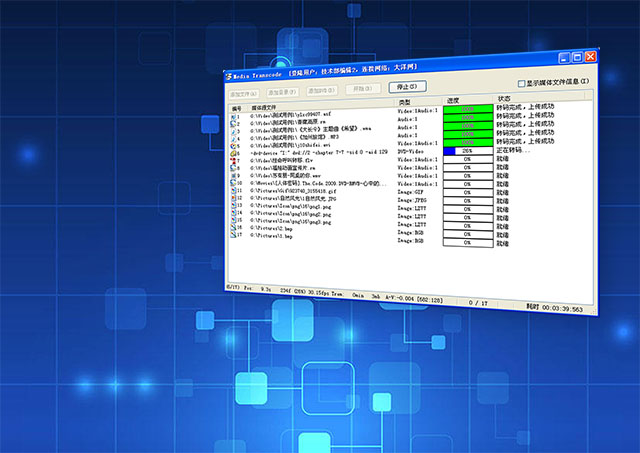640x453 pixels.
Task: Click the AVI file icon in row 5
Action: pyautogui.click(x=233, y=146)
